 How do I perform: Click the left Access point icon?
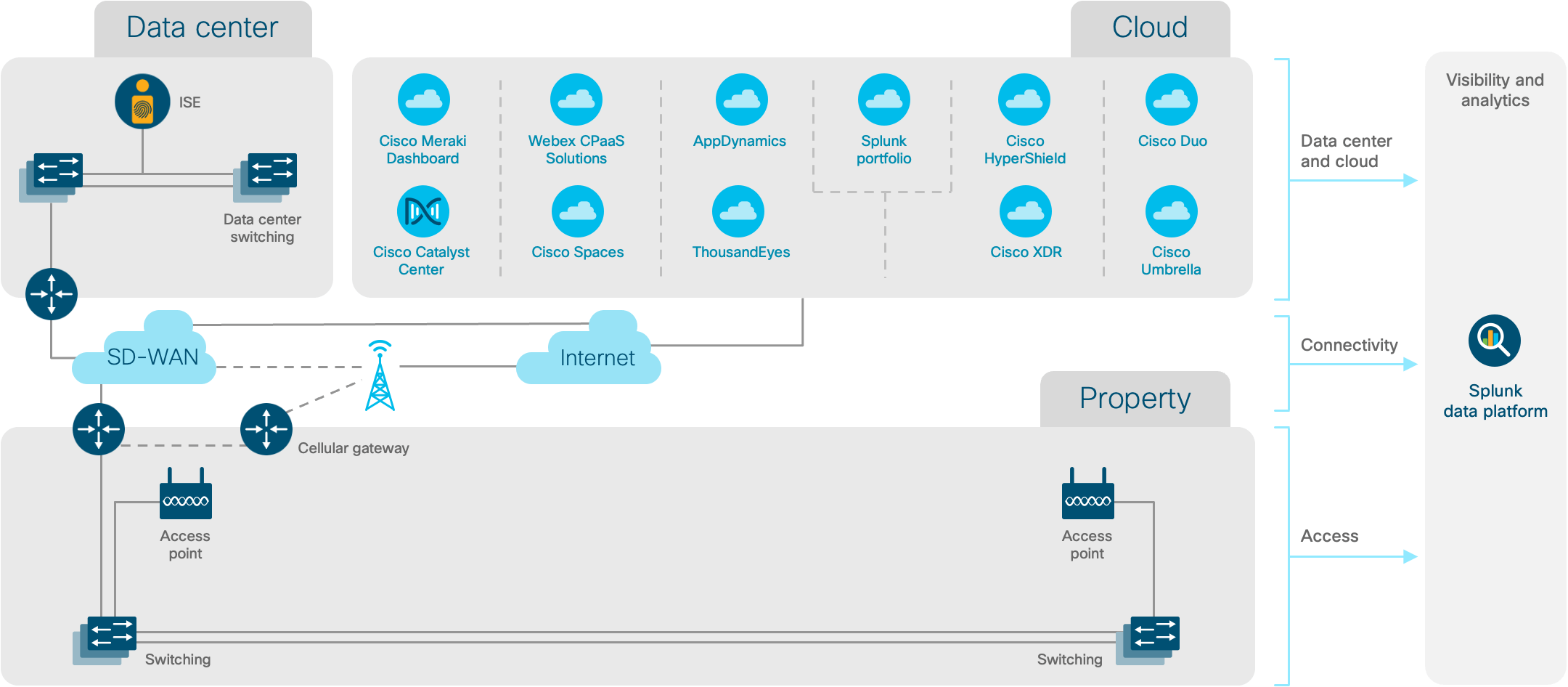[x=186, y=493]
